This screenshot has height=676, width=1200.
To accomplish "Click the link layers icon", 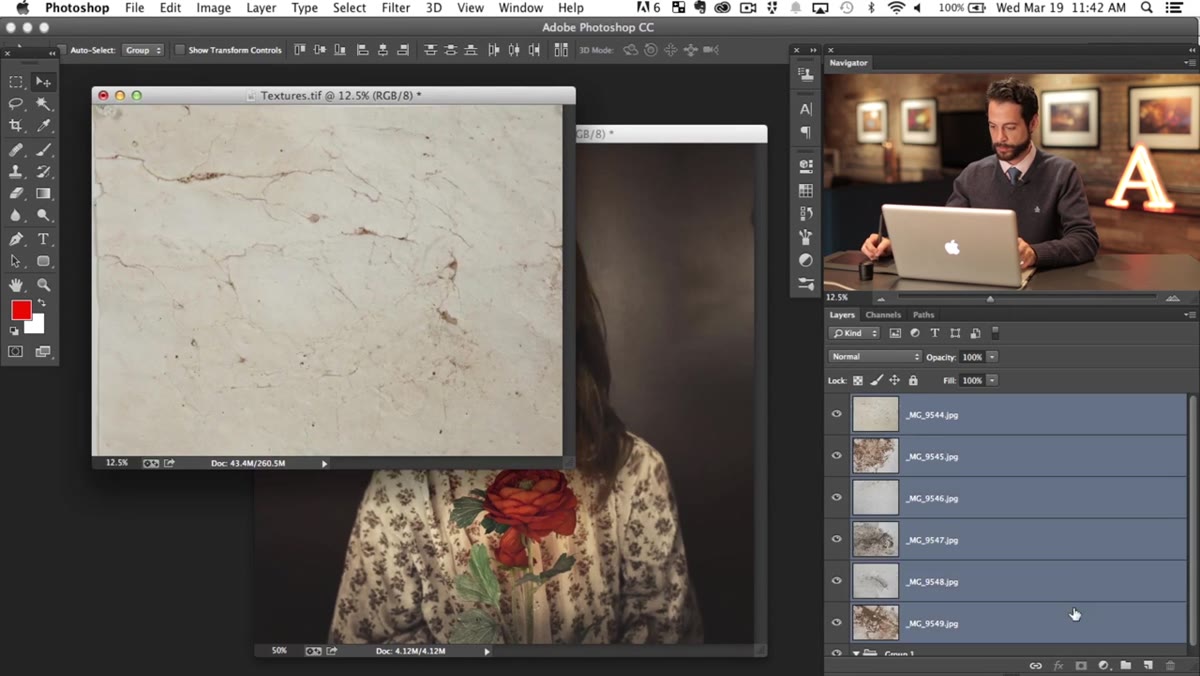I will pos(1035,665).
